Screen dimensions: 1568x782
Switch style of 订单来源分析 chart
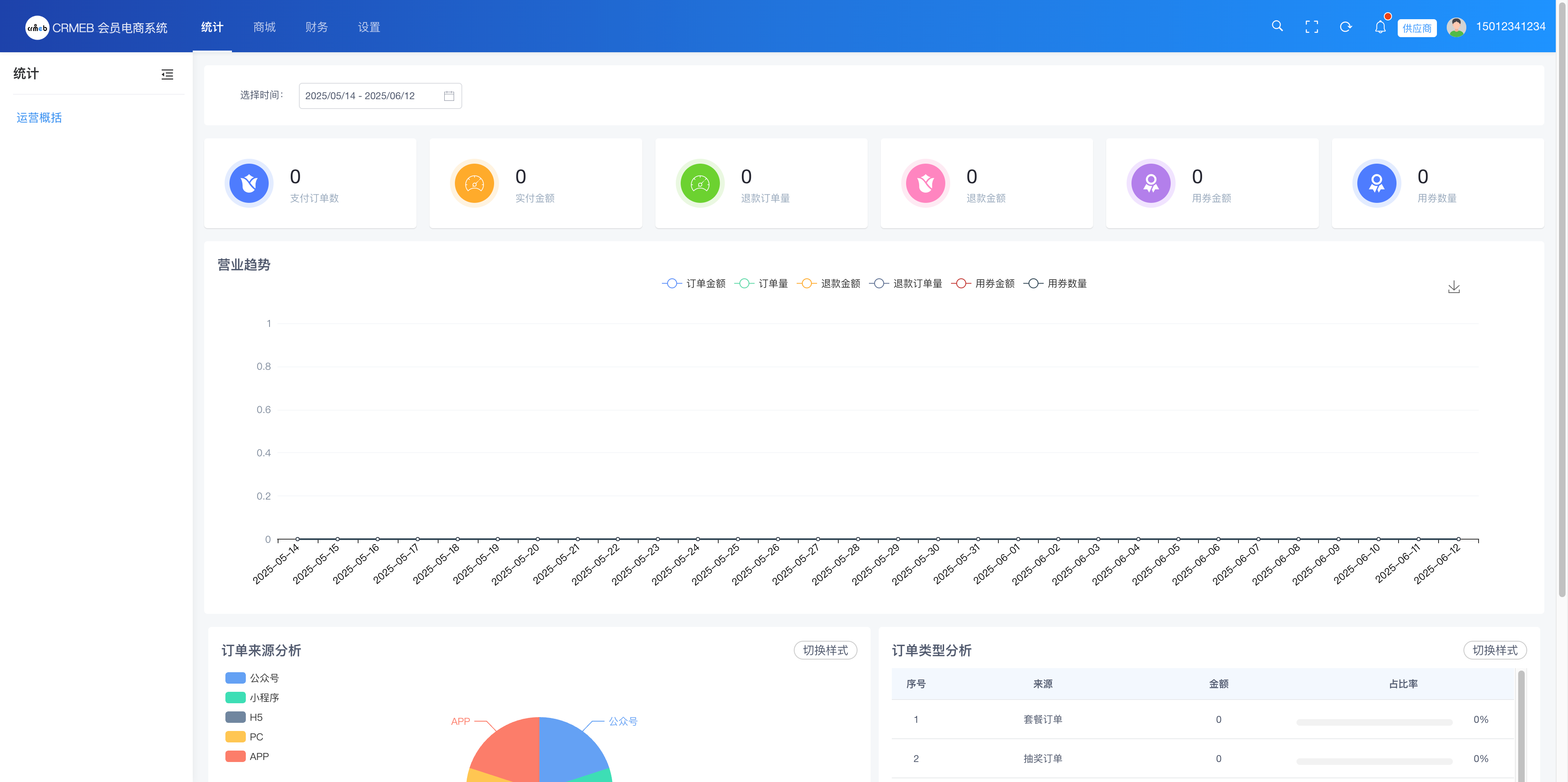click(825, 650)
